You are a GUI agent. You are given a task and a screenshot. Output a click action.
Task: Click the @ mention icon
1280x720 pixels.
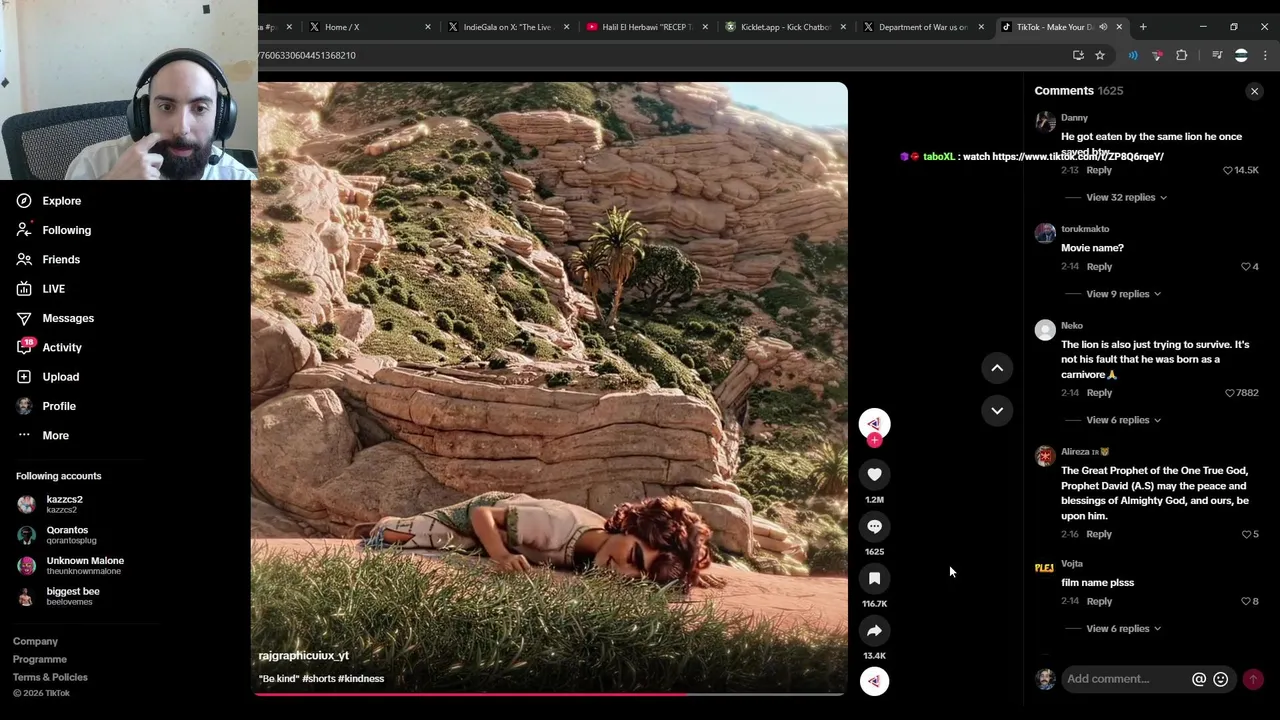1199,679
